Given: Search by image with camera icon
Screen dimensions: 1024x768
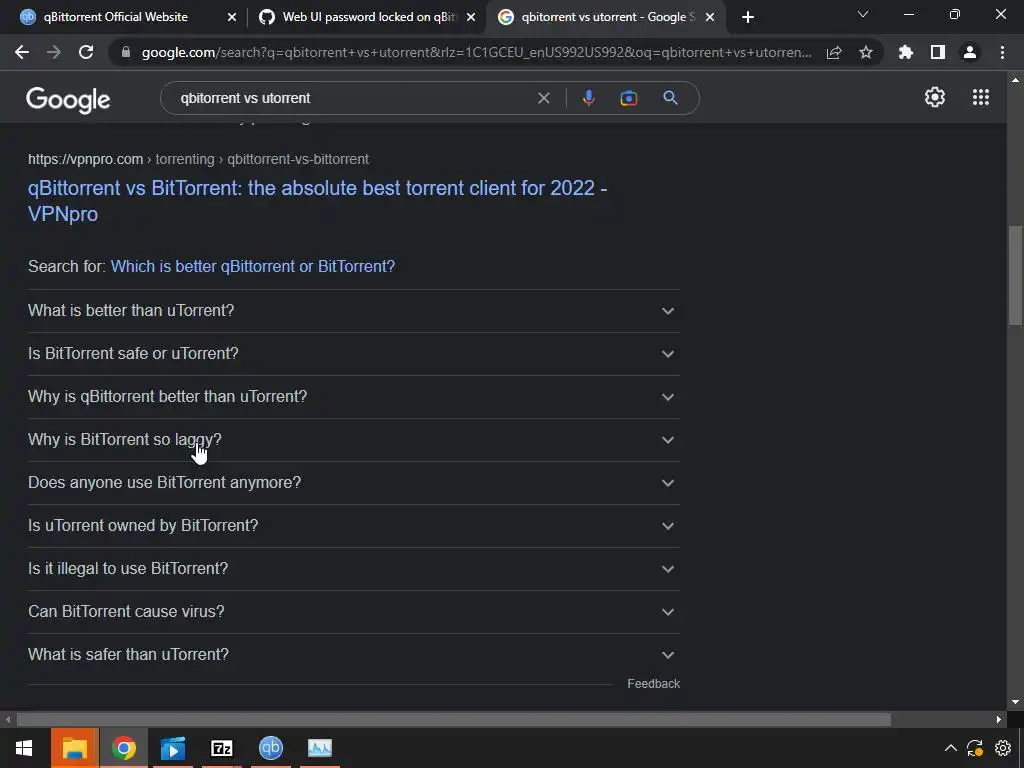Looking at the screenshot, I should pos(629,98).
